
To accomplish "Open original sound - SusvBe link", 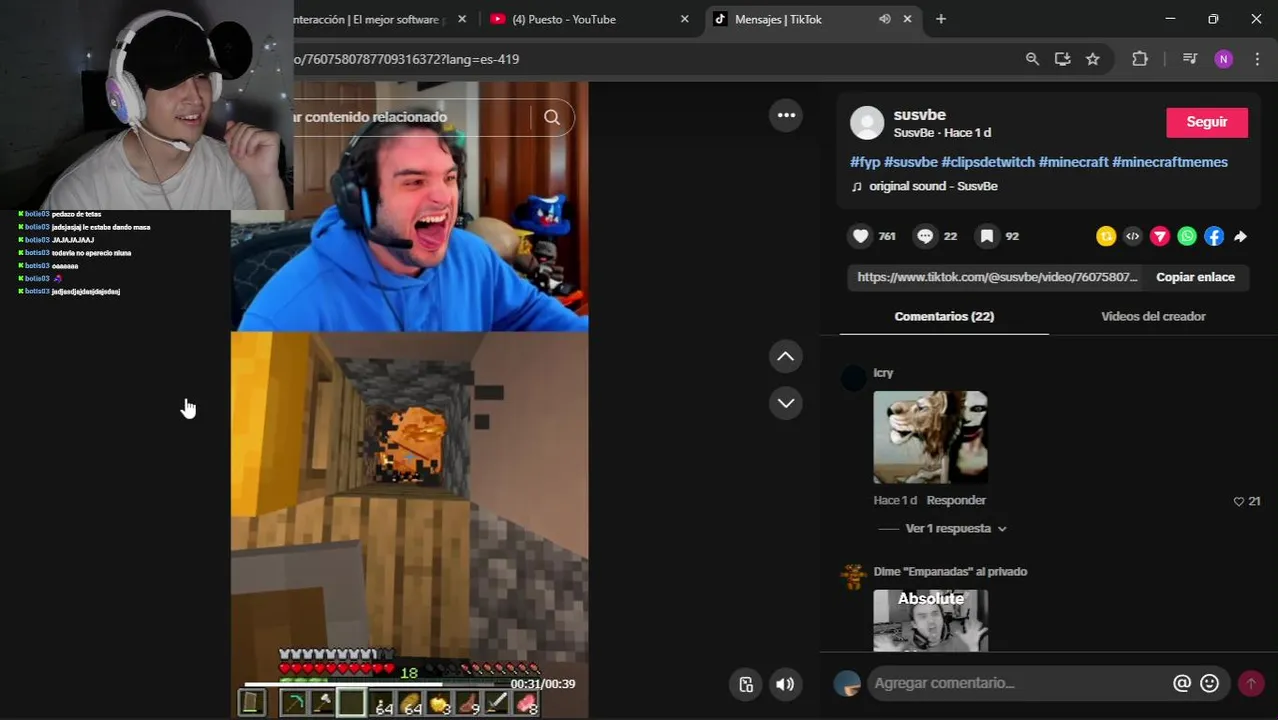I will (933, 186).
